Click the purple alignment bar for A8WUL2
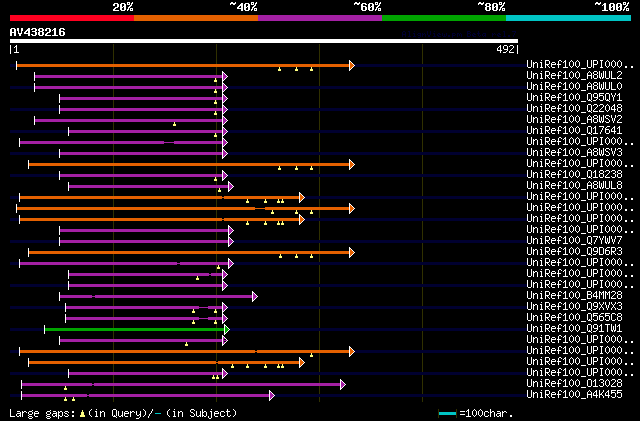Screen dimensions: 640x421 point(129,76)
